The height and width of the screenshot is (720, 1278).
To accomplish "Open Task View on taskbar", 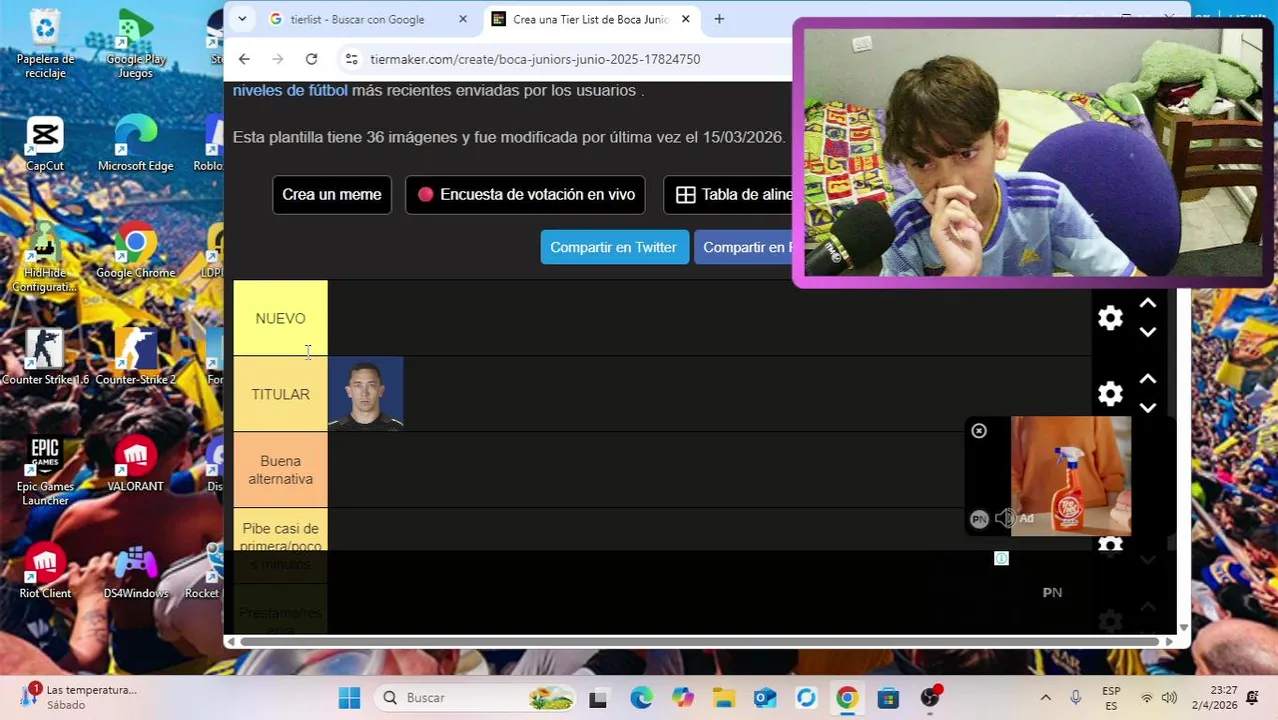I will (x=598, y=698).
